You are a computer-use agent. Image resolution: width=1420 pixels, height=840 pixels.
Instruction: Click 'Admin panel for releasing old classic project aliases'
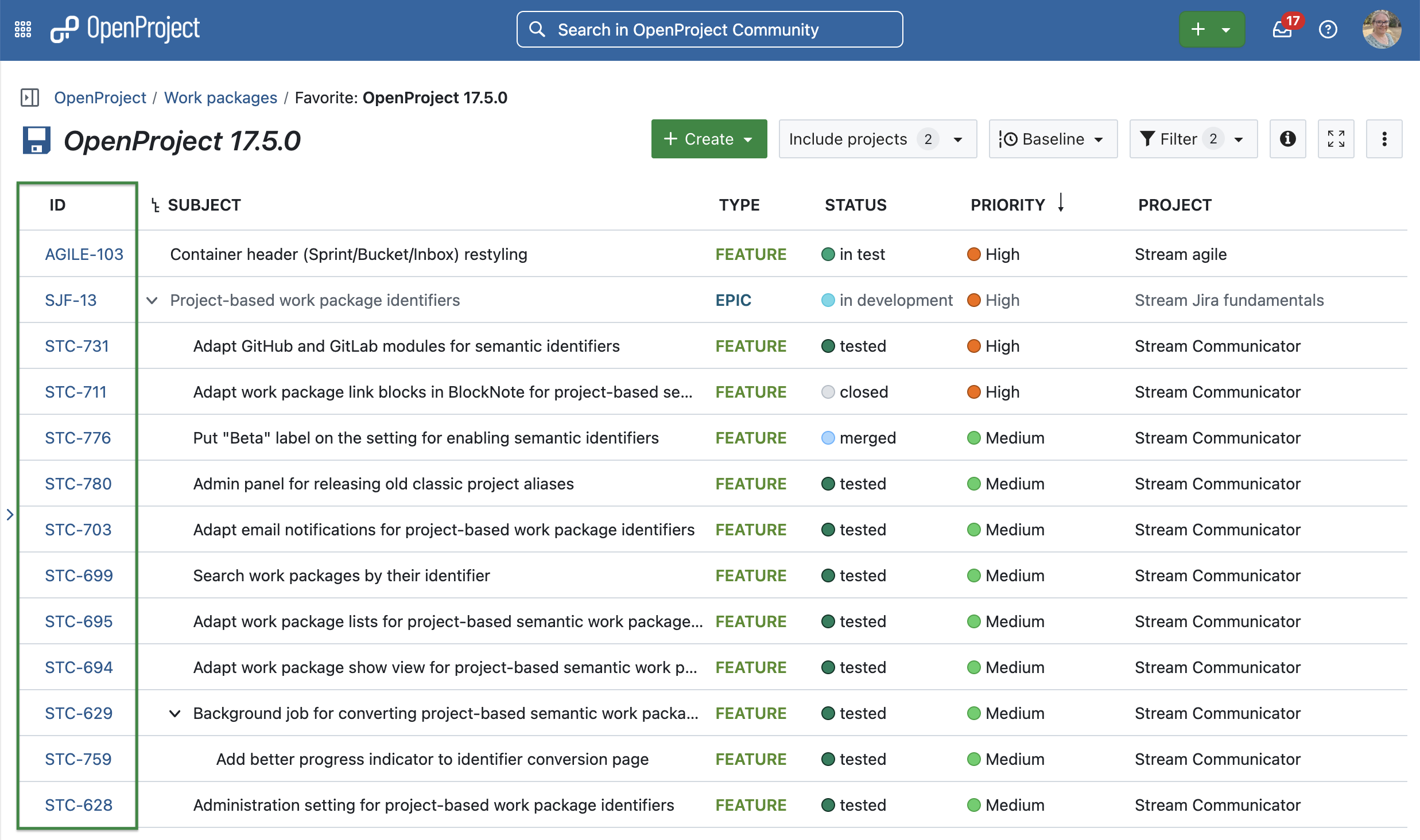click(x=383, y=484)
